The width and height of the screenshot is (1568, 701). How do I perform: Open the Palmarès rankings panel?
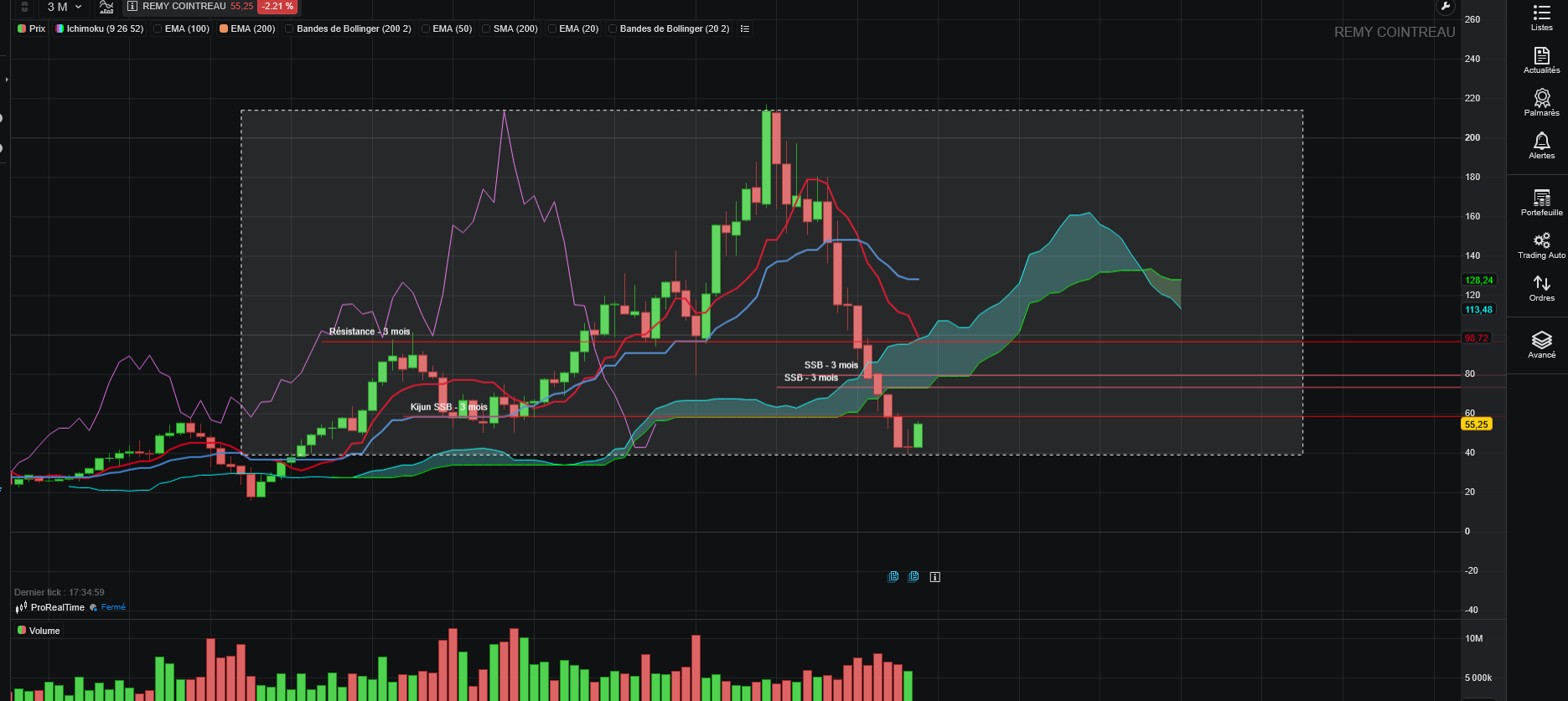(x=1541, y=103)
